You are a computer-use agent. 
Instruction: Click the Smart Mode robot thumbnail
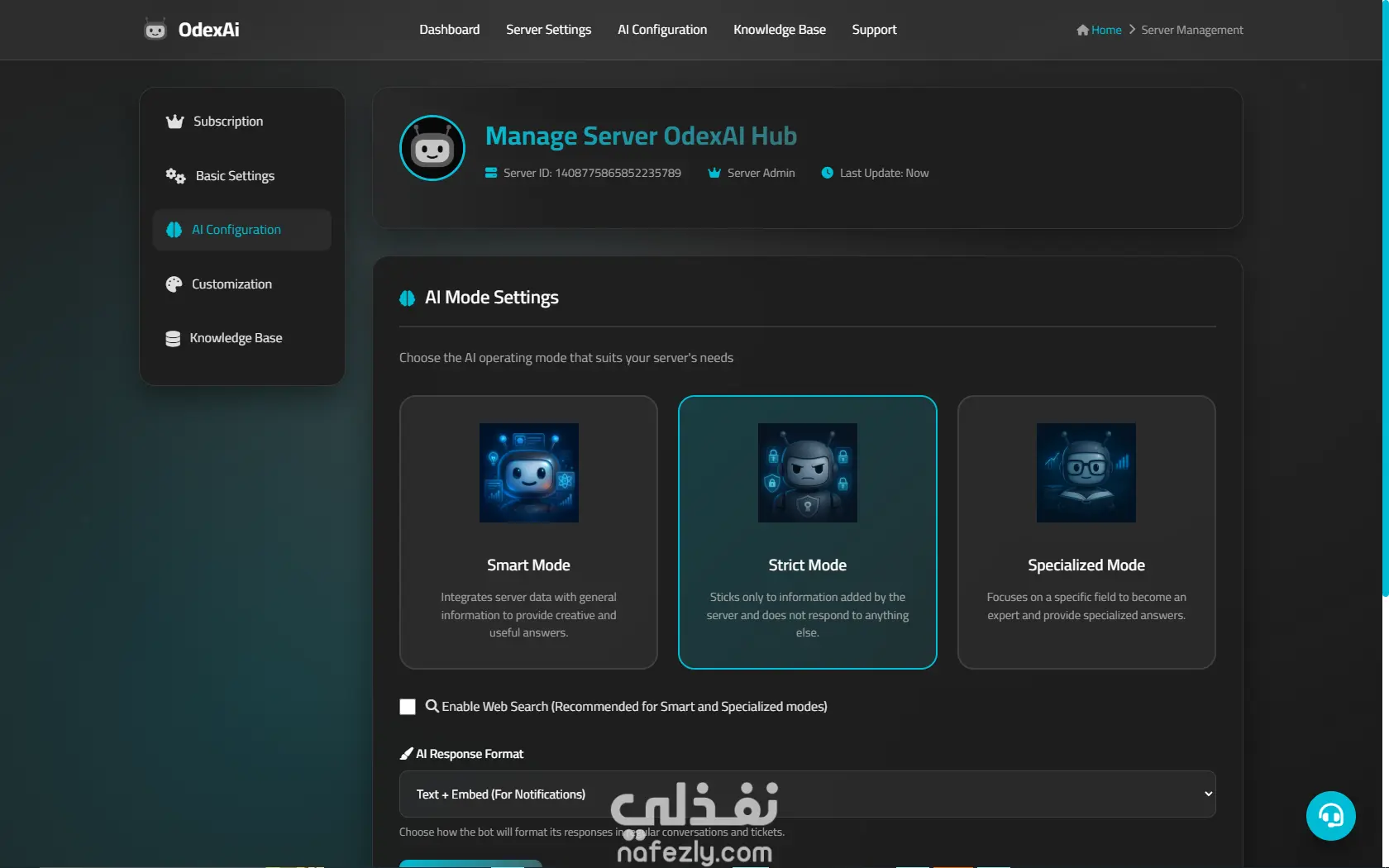coord(529,473)
